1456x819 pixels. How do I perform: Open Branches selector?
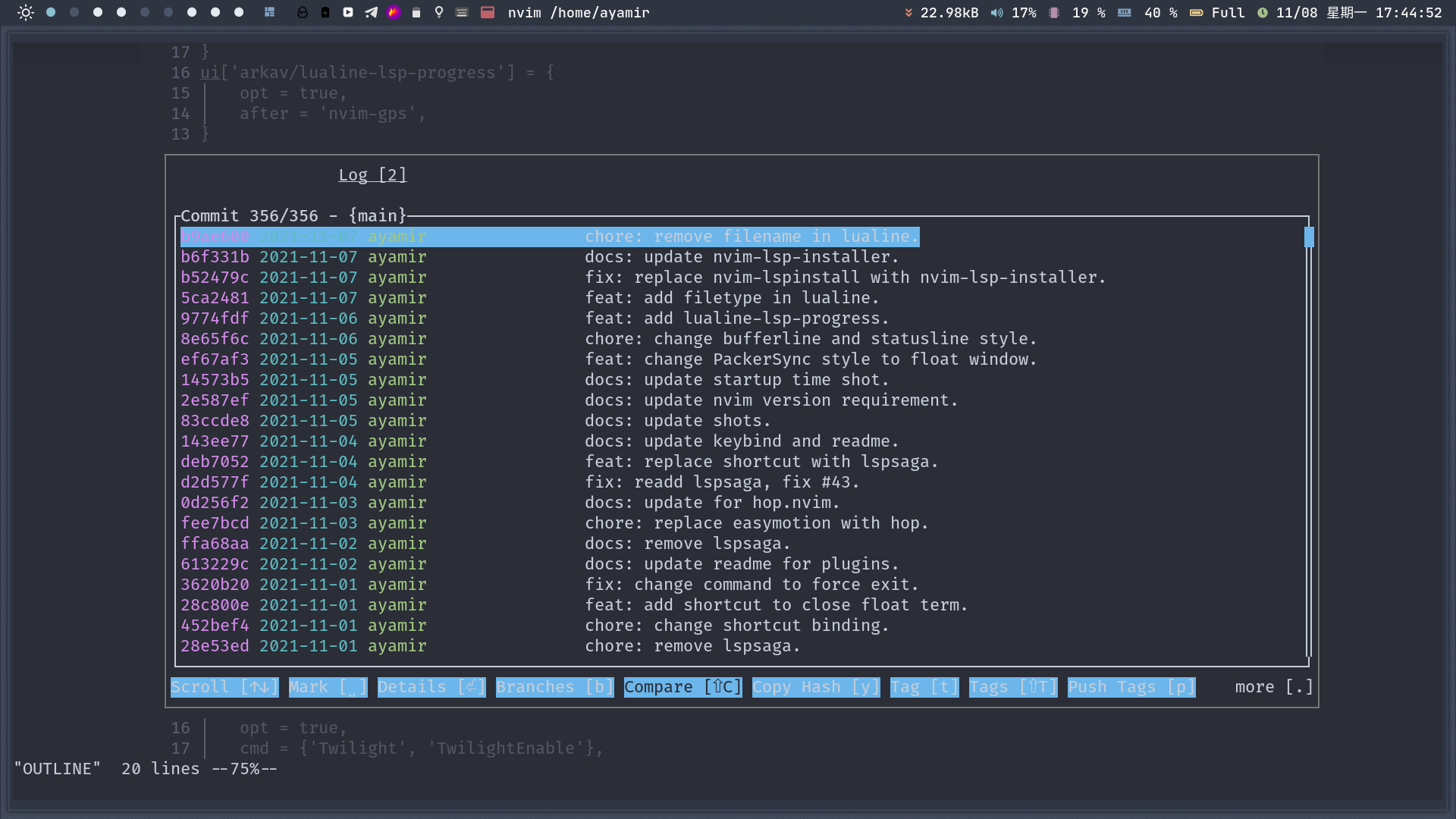(554, 687)
